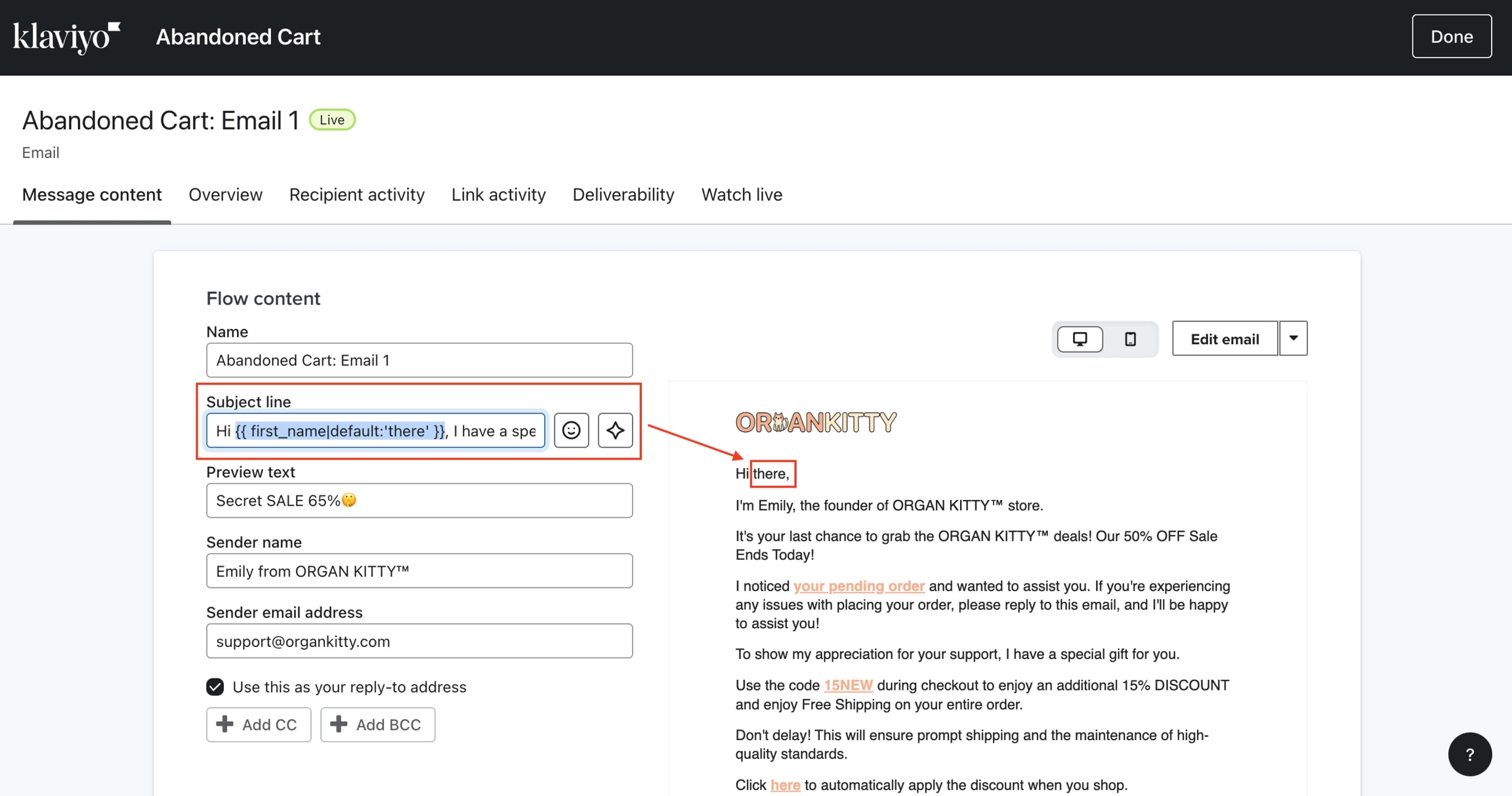This screenshot has width=1512, height=796.
Task: Click the AI assistant sparkle icon
Action: [615, 430]
